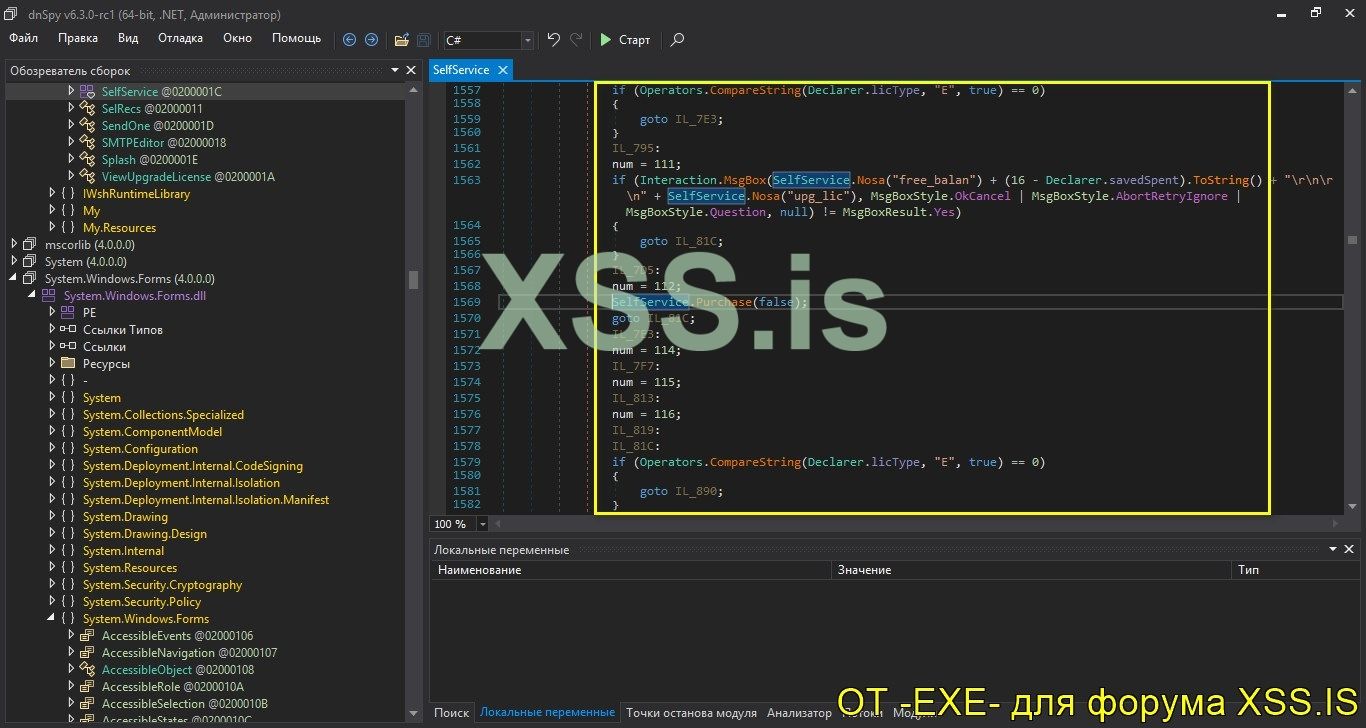Click the class icon beside ViewUpgradeLicense
Image resolution: width=1366 pixels, height=728 pixels.
tap(88, 176)
